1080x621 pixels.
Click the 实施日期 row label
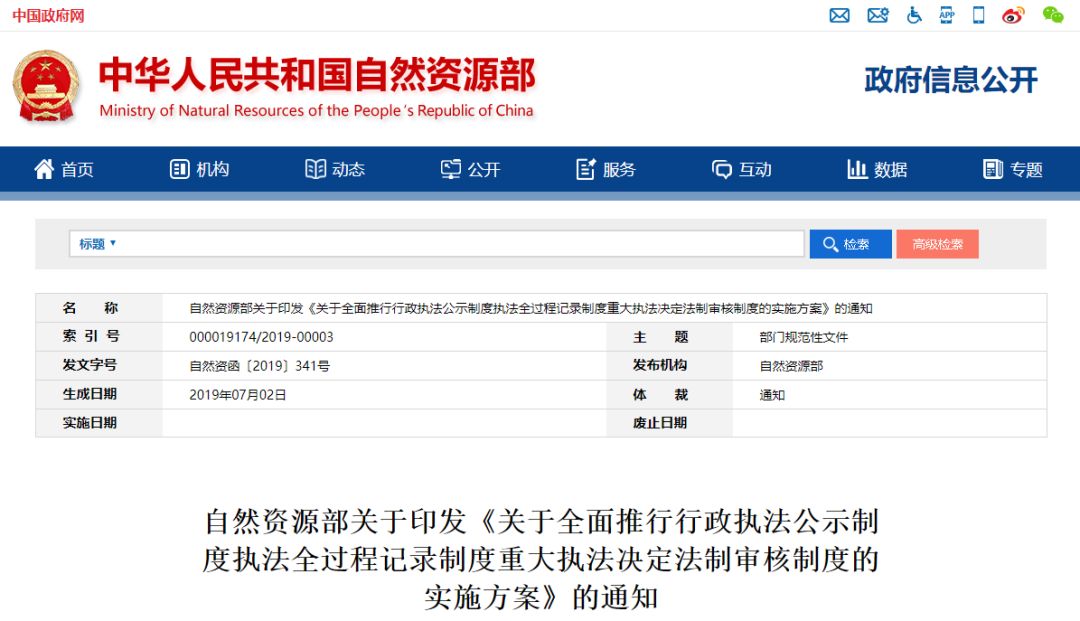pyautogui.click(x=90, y=423)
